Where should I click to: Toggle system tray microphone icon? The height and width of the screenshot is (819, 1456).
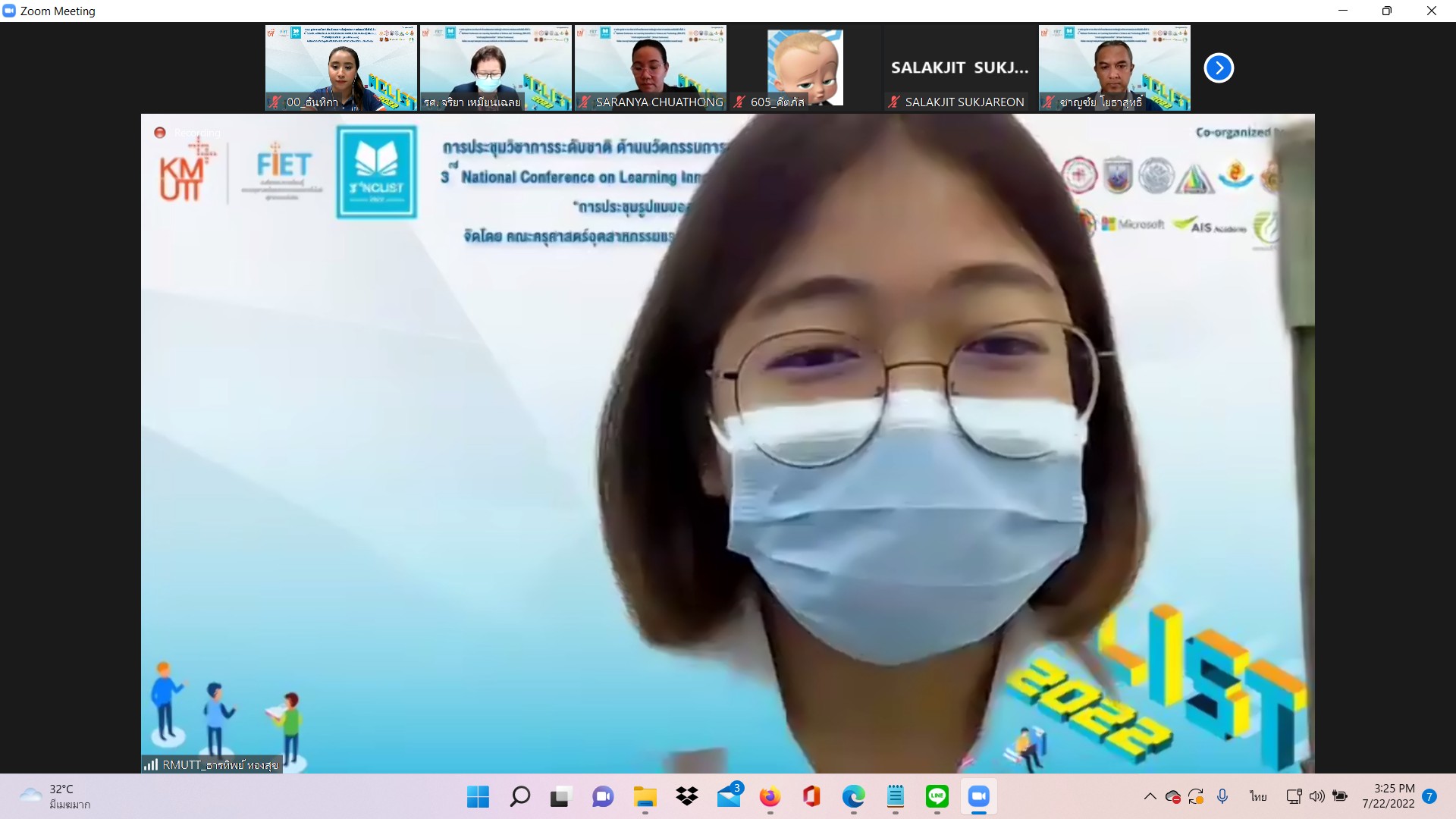point(1222,796)
